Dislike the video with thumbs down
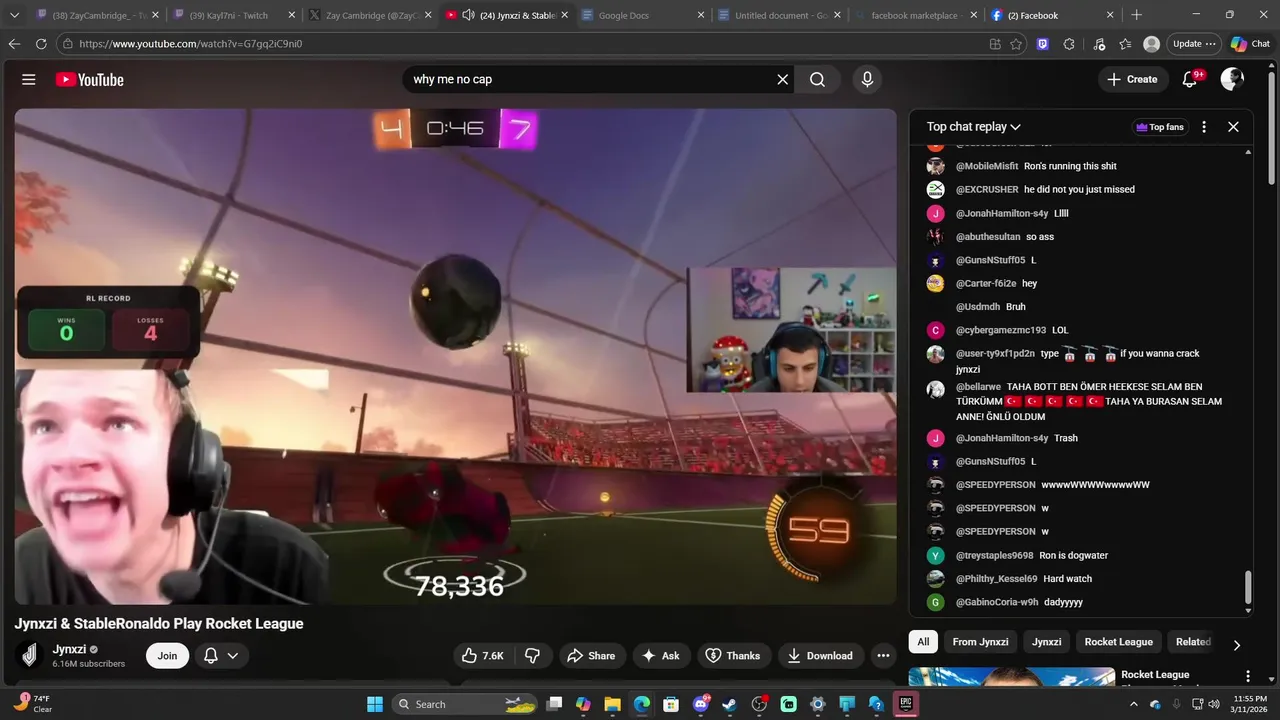 click(532, 656)
